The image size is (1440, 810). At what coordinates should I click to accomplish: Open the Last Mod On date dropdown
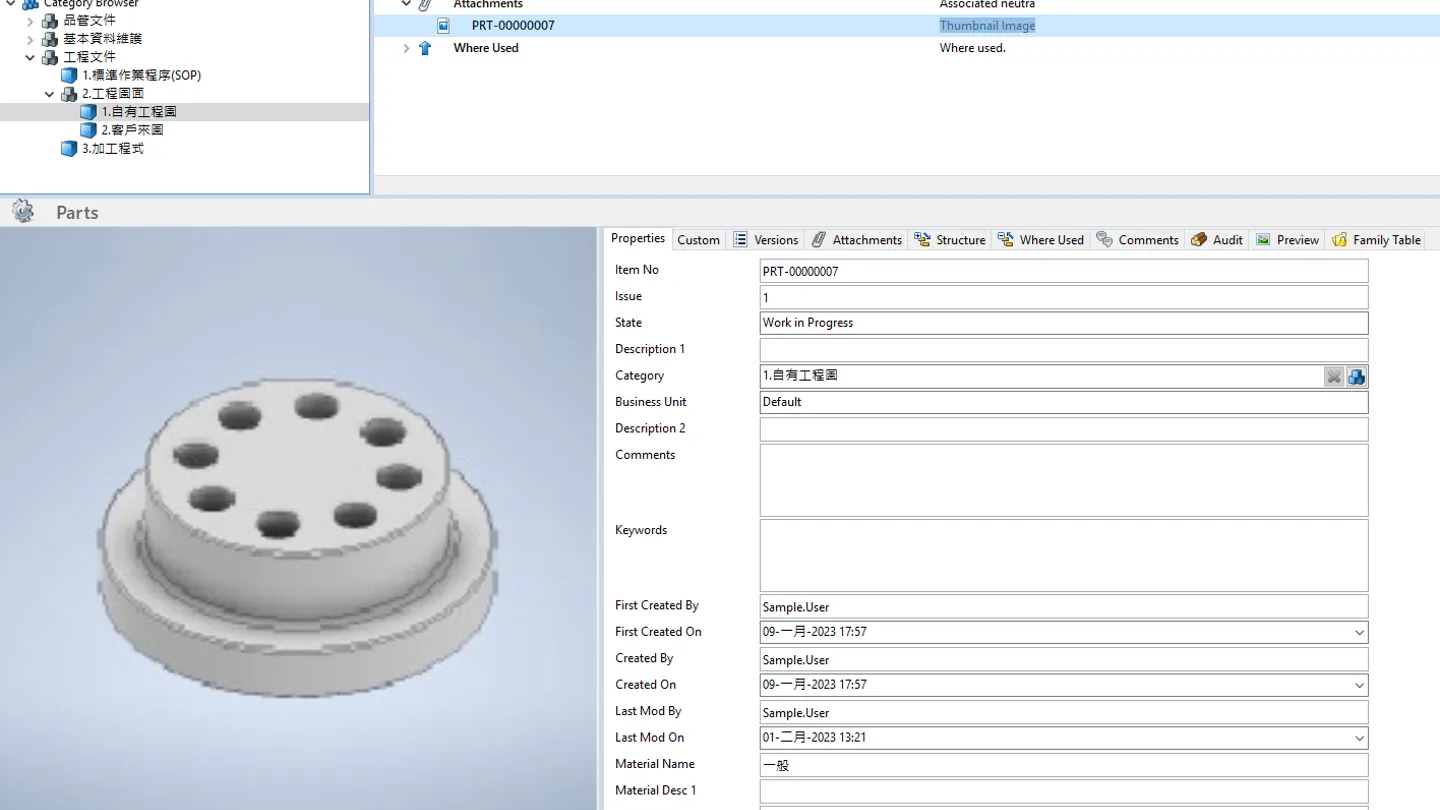[x=1359, y=739]
